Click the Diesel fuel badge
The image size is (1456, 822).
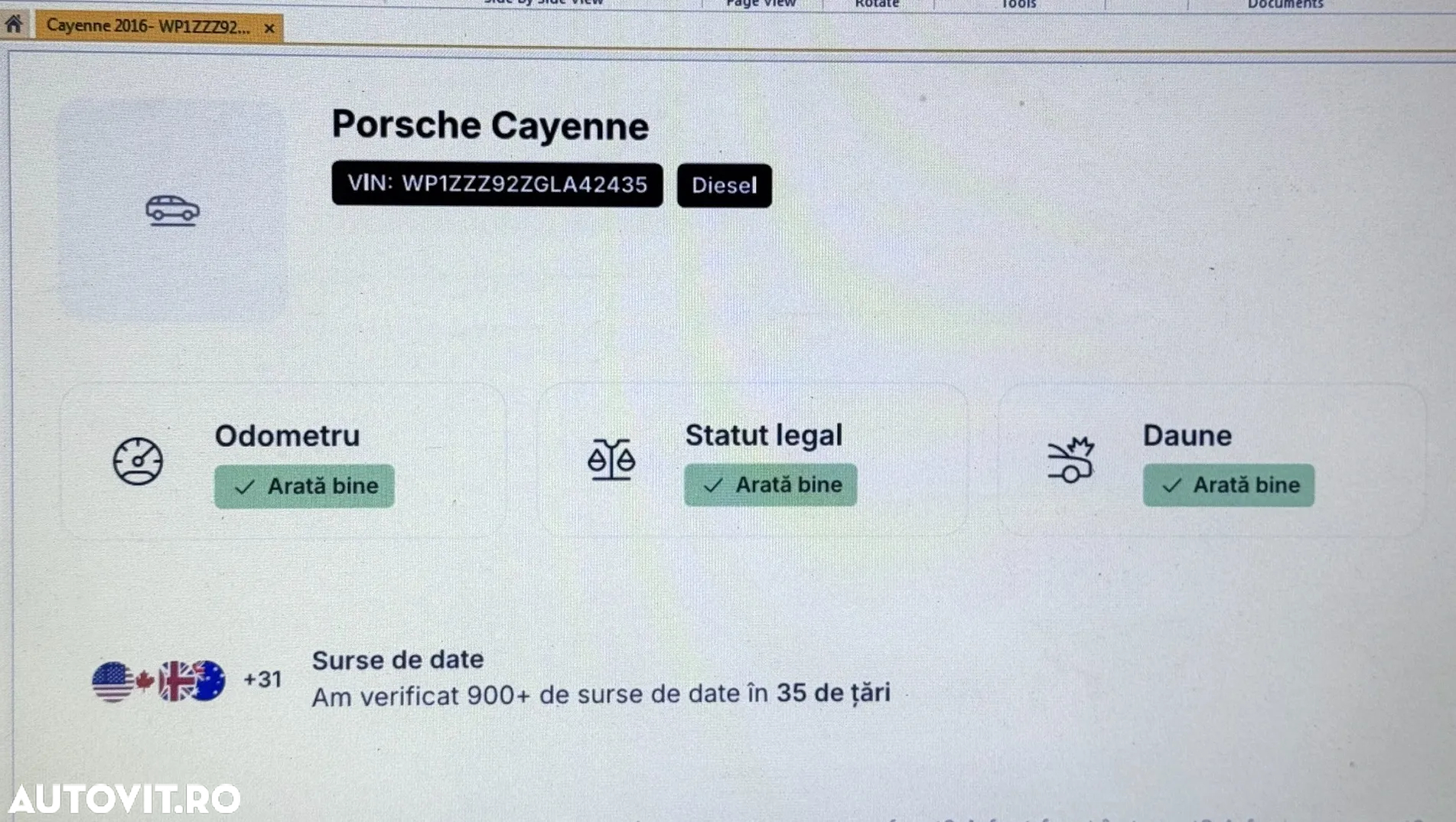pos(724,185)
